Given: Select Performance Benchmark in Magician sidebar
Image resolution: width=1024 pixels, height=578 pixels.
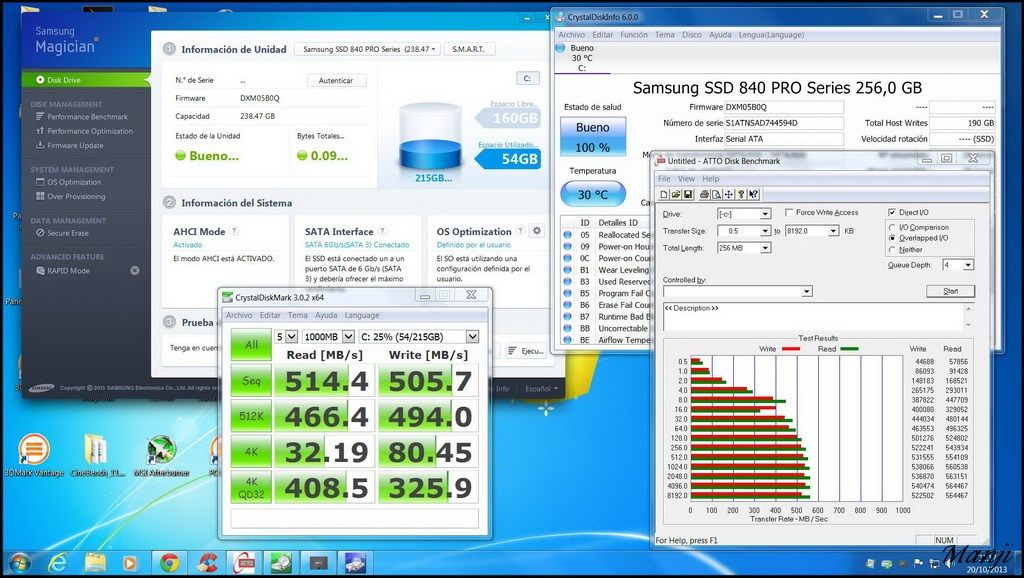Looking at the screenshot, I should (87, 117).
